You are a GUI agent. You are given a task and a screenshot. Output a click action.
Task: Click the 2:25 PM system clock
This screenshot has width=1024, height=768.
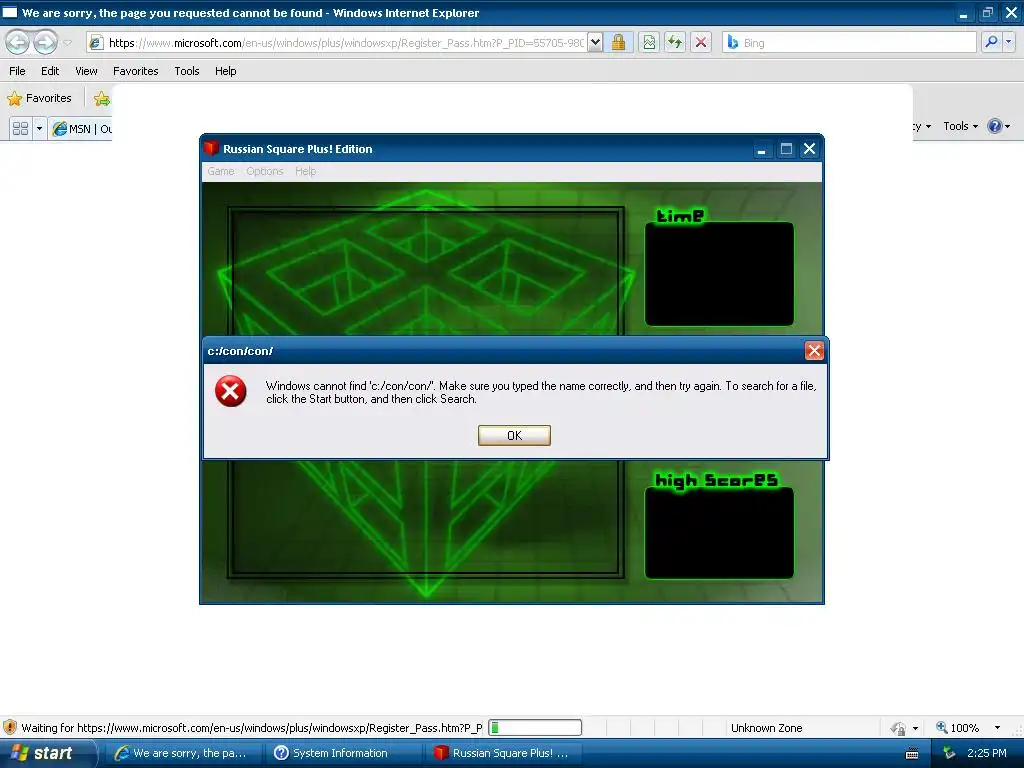click(x=987, y=753)
